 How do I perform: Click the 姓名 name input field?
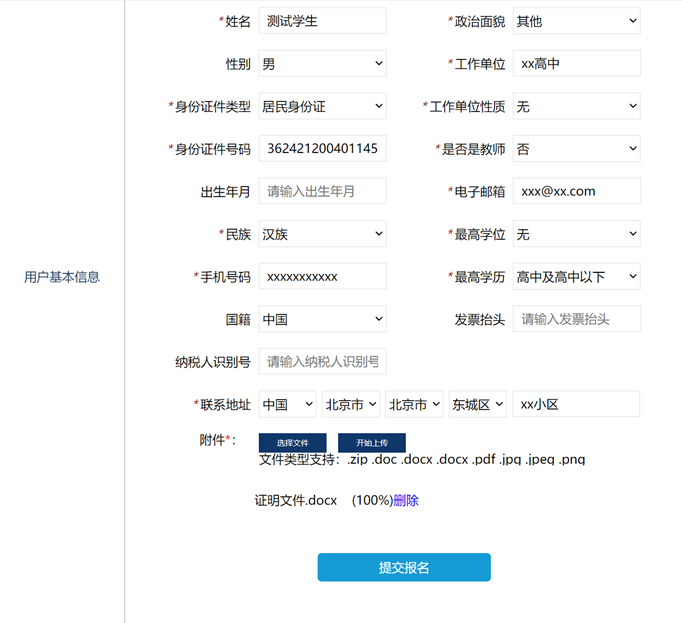pyautogui.click(x=322, y=21)
